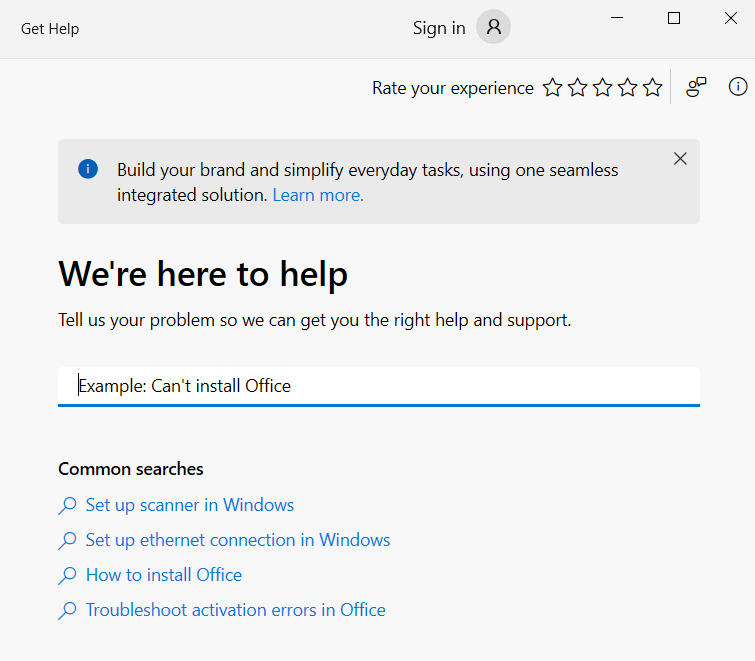Click the blue info icon in the banner
Viewport: 755px width, 661px height.
point(88,169)
